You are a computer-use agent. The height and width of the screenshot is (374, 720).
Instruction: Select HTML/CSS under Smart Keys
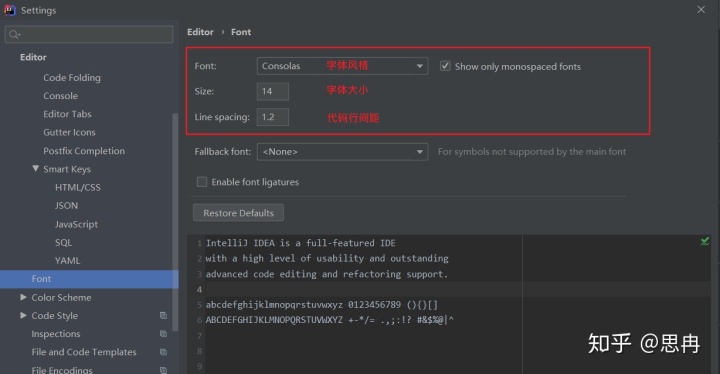[x=78, y=187]
